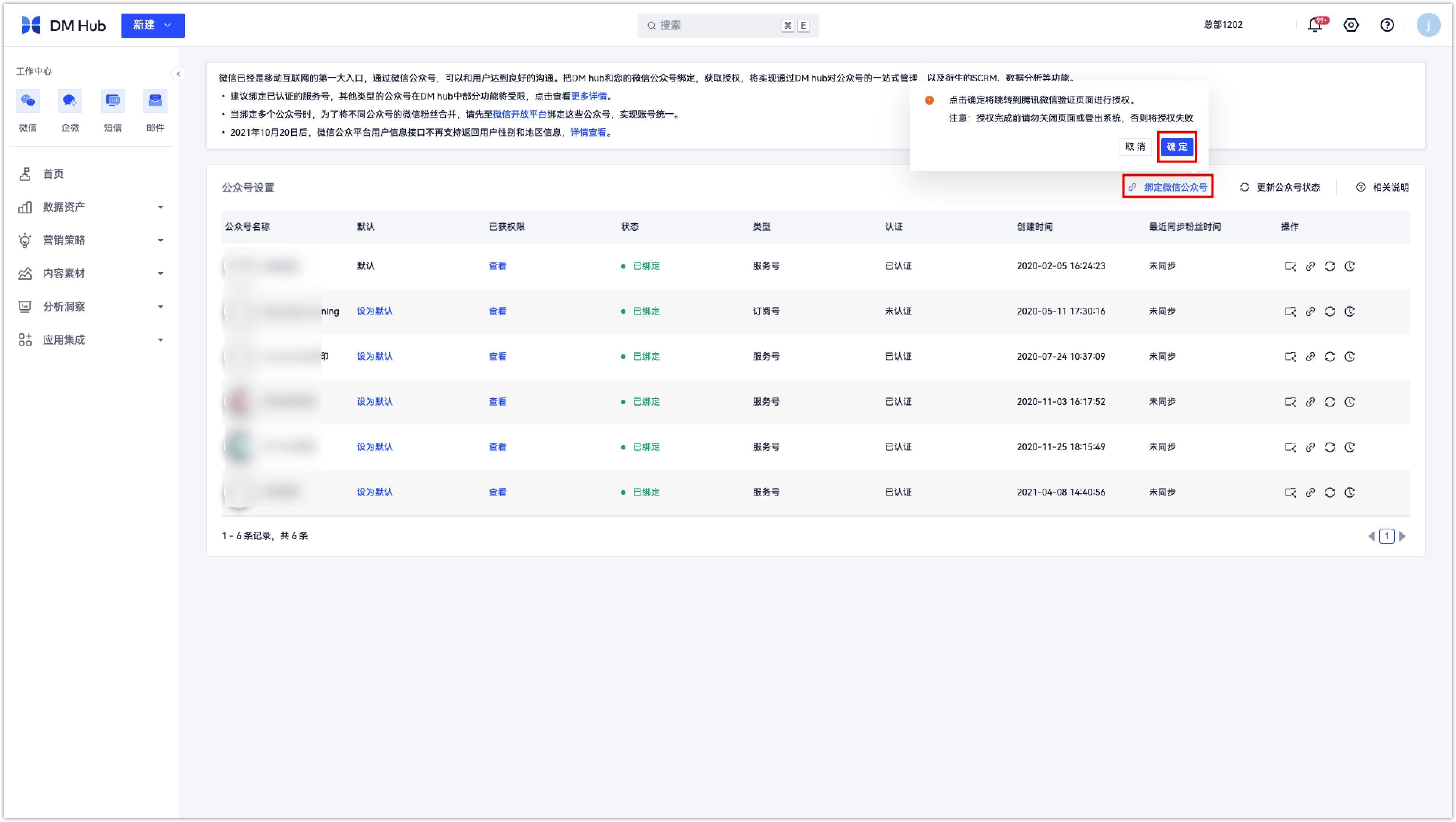This screenshot has height=822, width=1456.
Task: Click 查看 permissions for 2020-11-03 row
Action: 498,402
